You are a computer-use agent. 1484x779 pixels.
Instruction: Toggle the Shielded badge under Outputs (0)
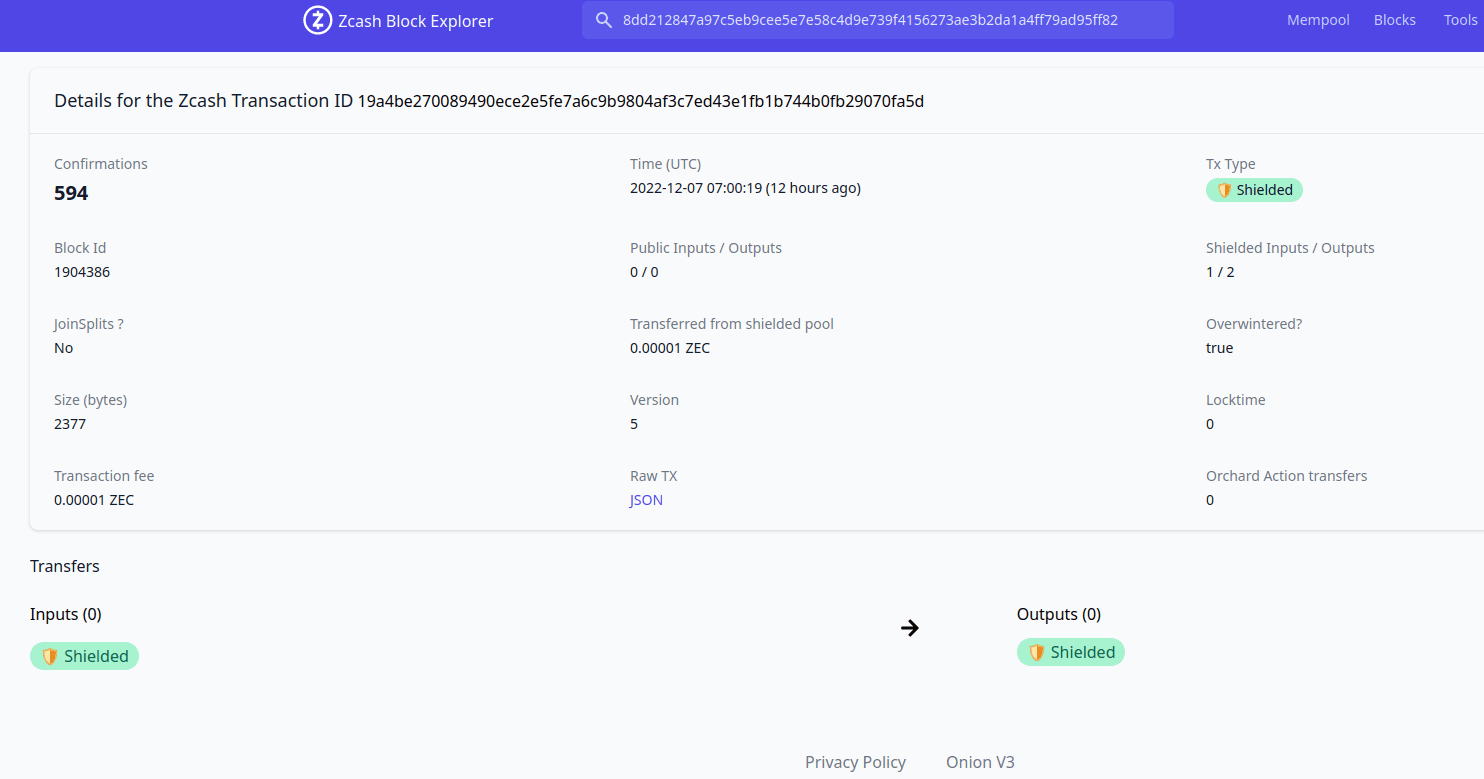(1070, 651)
